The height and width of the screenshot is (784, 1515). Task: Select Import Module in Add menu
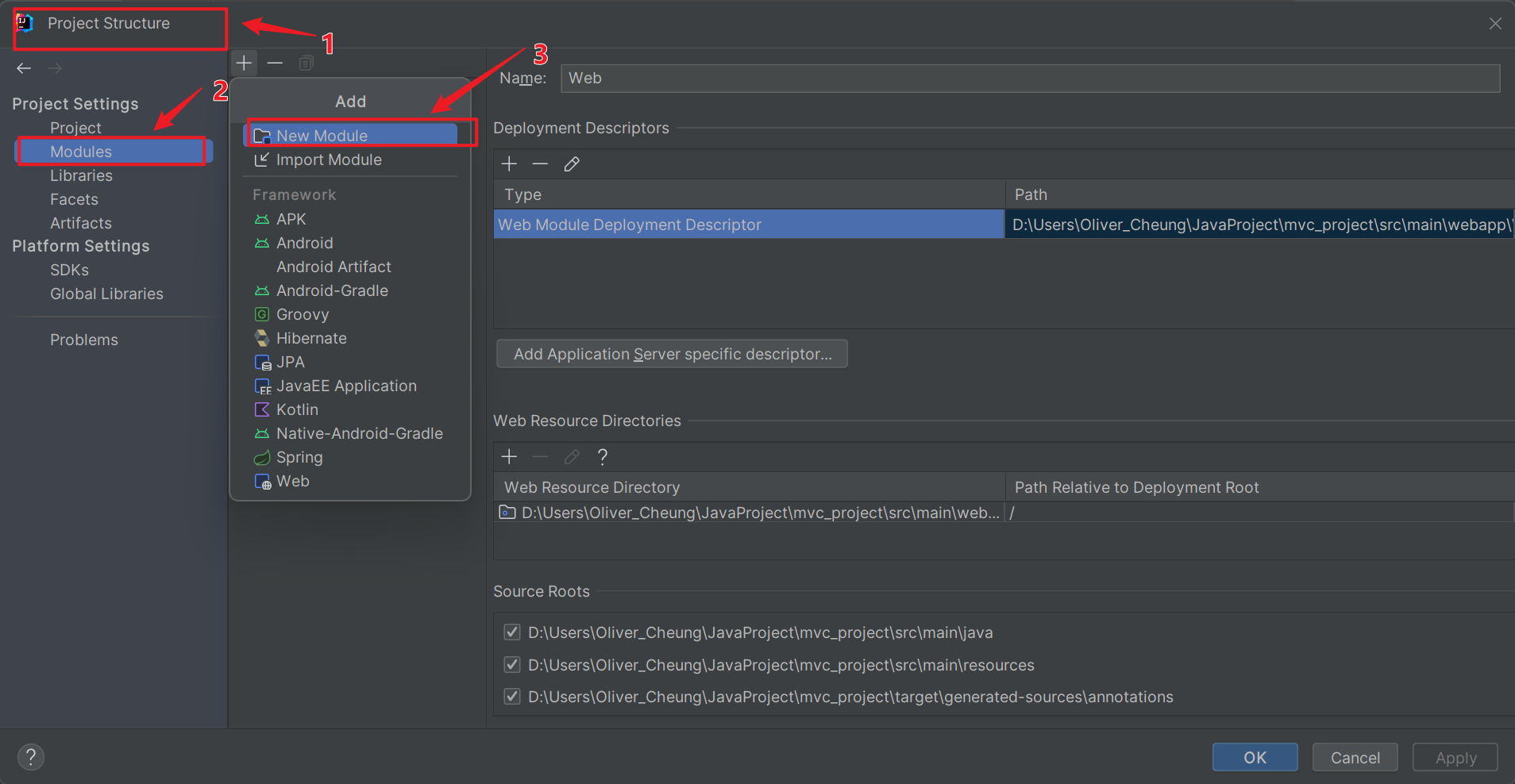click(350, 159)
